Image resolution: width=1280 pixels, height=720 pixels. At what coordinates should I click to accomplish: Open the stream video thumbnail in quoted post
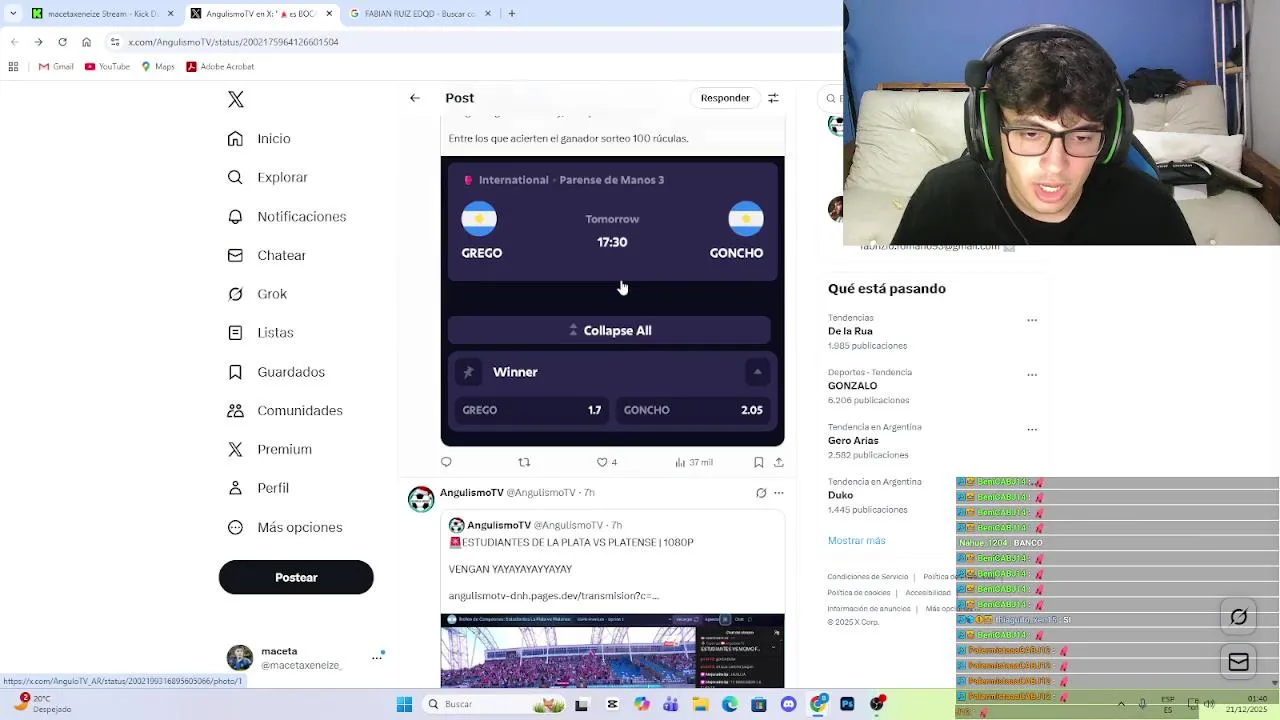(x=612, y=651)
